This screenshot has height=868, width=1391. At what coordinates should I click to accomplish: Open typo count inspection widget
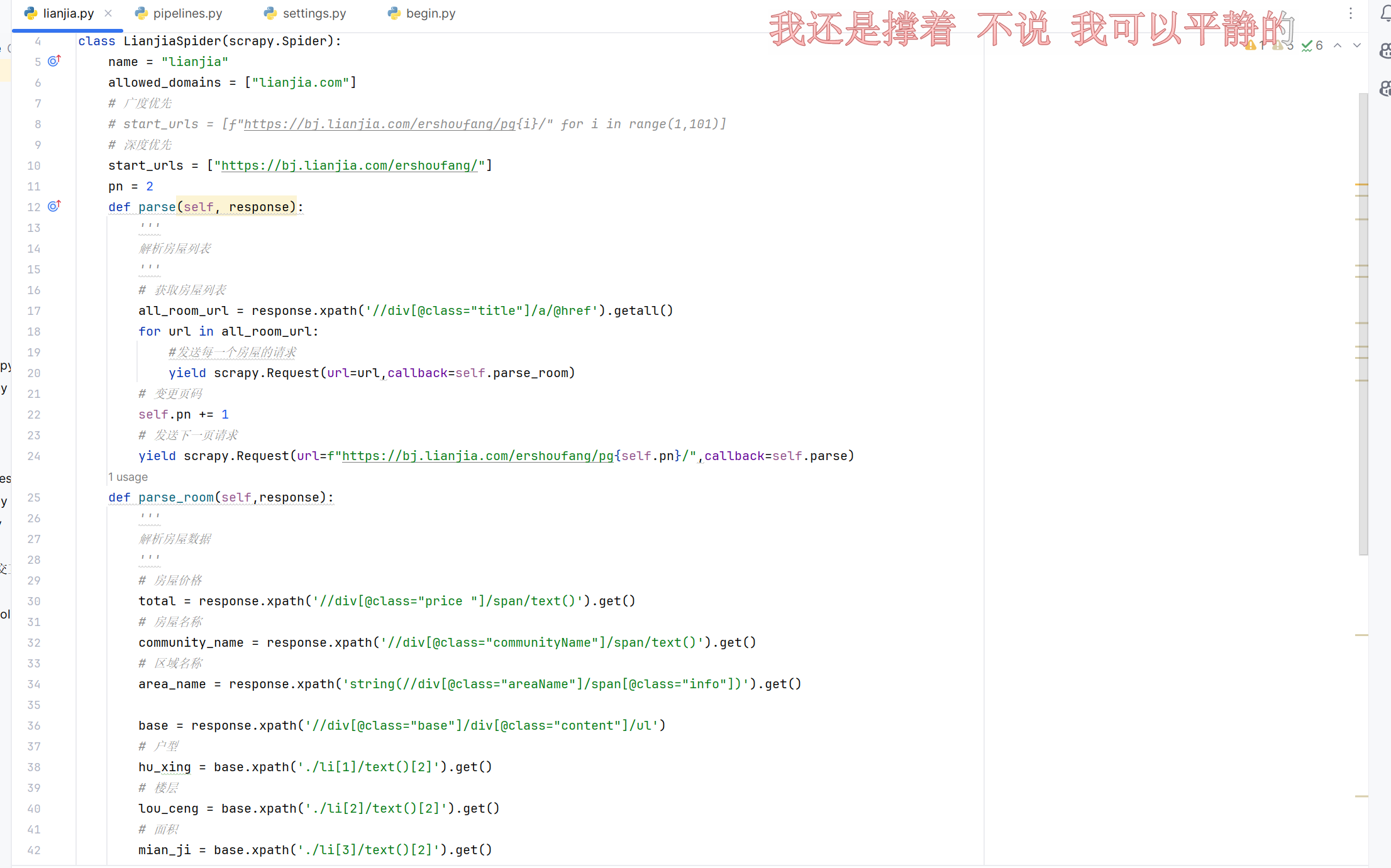point(1312,45)
